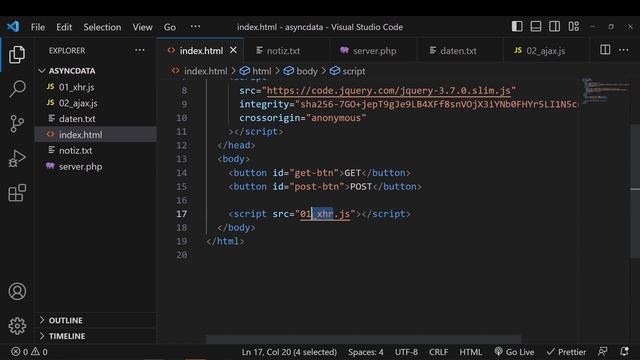Screen dimensions: 640x360
Task: Open notiz.txt in the explorer
Action: point(96,150)
